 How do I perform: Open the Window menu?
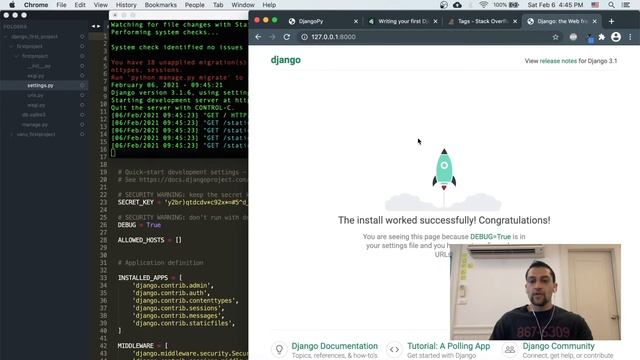243,5
